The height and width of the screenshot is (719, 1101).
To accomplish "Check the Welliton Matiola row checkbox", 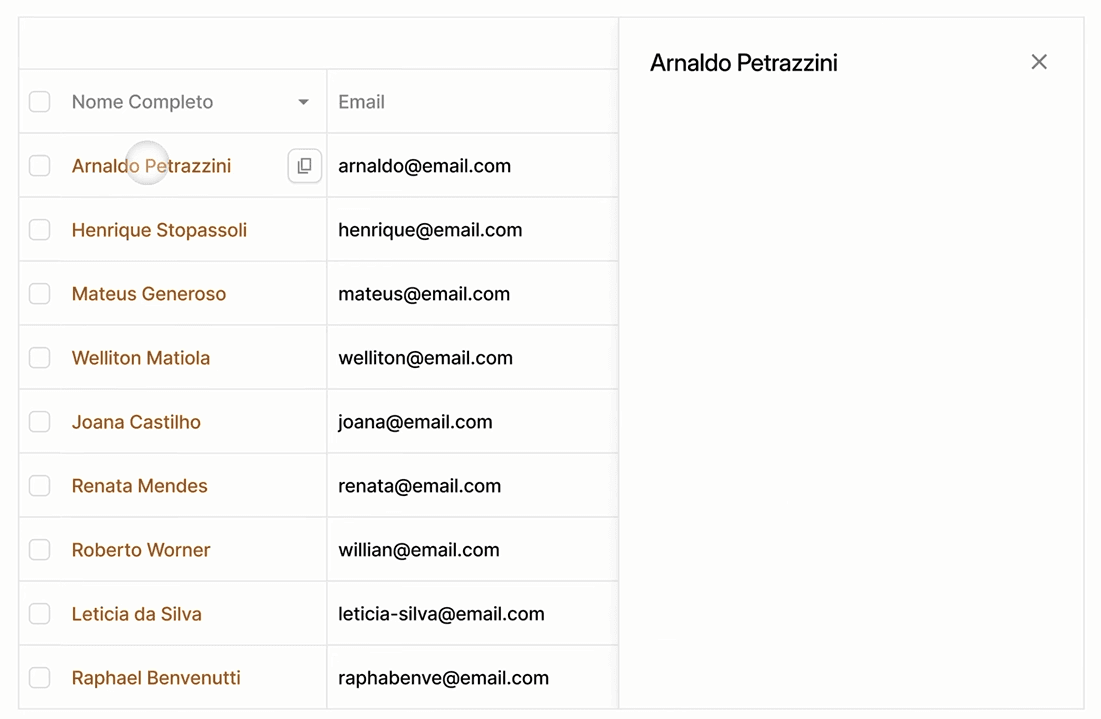I will pyautogui.click(x=39, y=357).
